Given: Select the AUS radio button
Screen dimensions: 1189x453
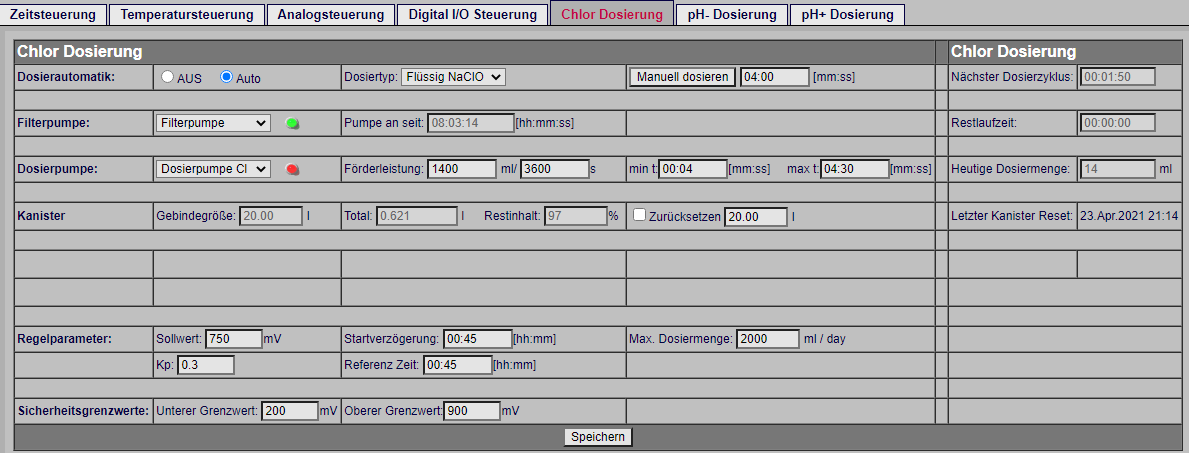Looking at the screenshot, I should (168, 77).
